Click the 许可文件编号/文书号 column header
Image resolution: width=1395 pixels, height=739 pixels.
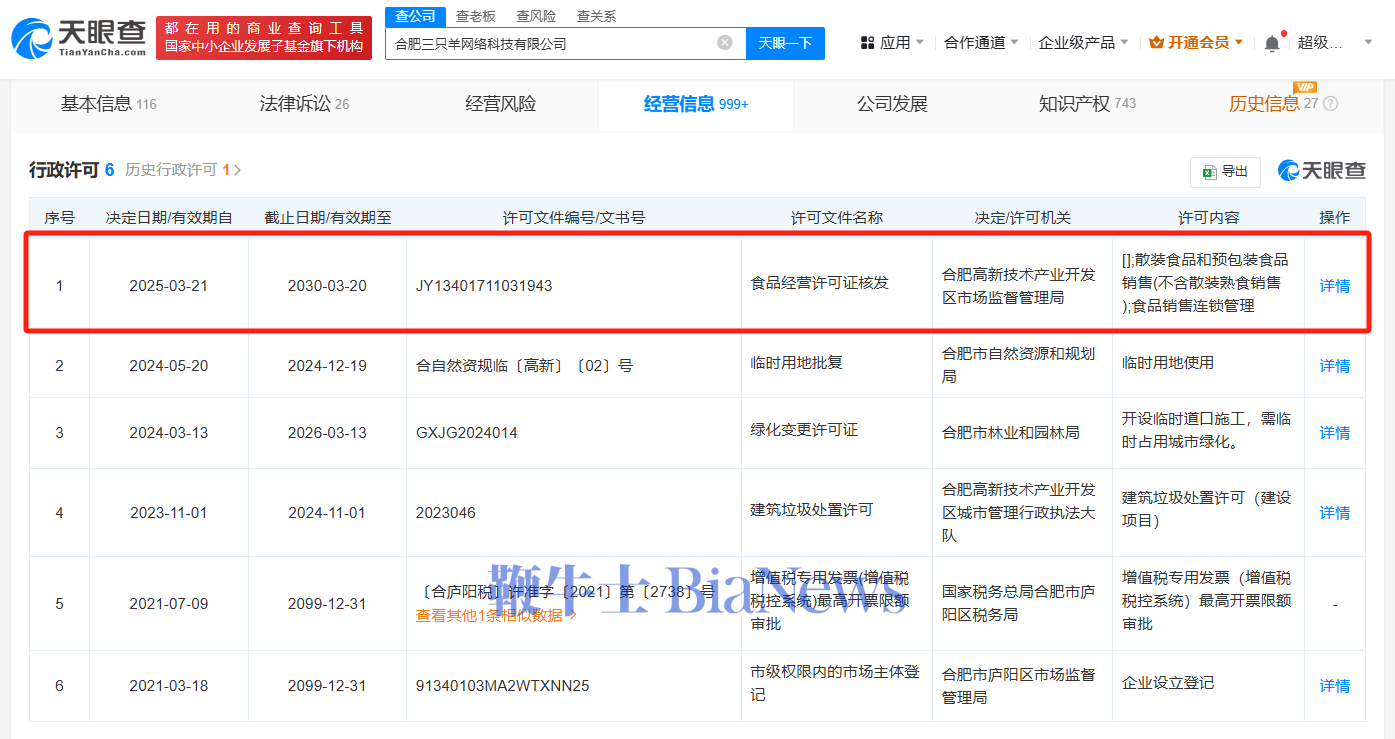pos(573,217)
